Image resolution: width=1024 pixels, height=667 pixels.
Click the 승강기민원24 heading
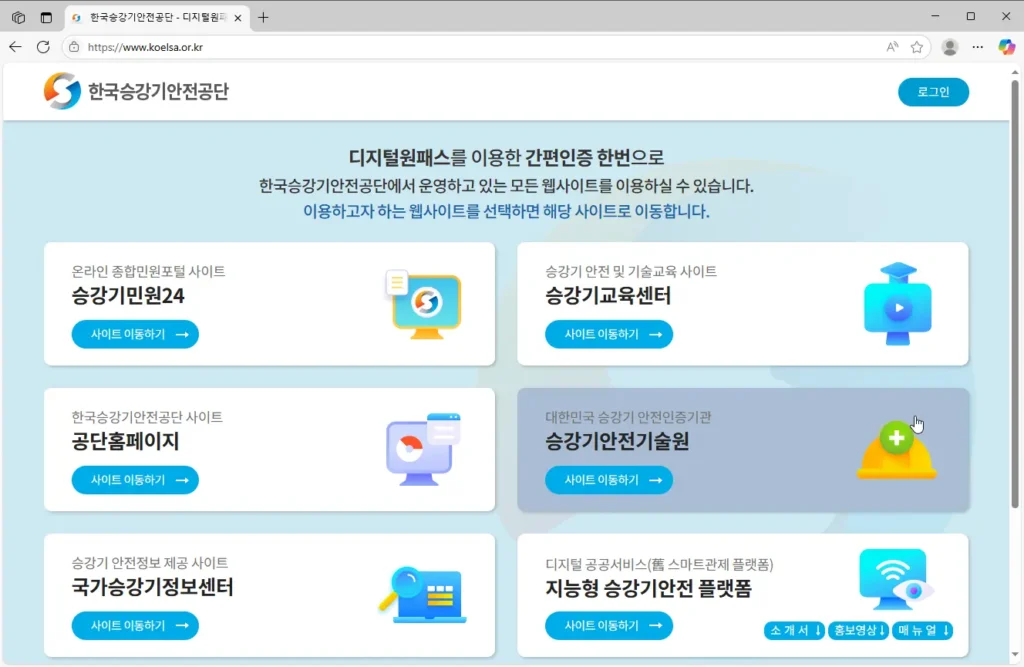[128, 296]
